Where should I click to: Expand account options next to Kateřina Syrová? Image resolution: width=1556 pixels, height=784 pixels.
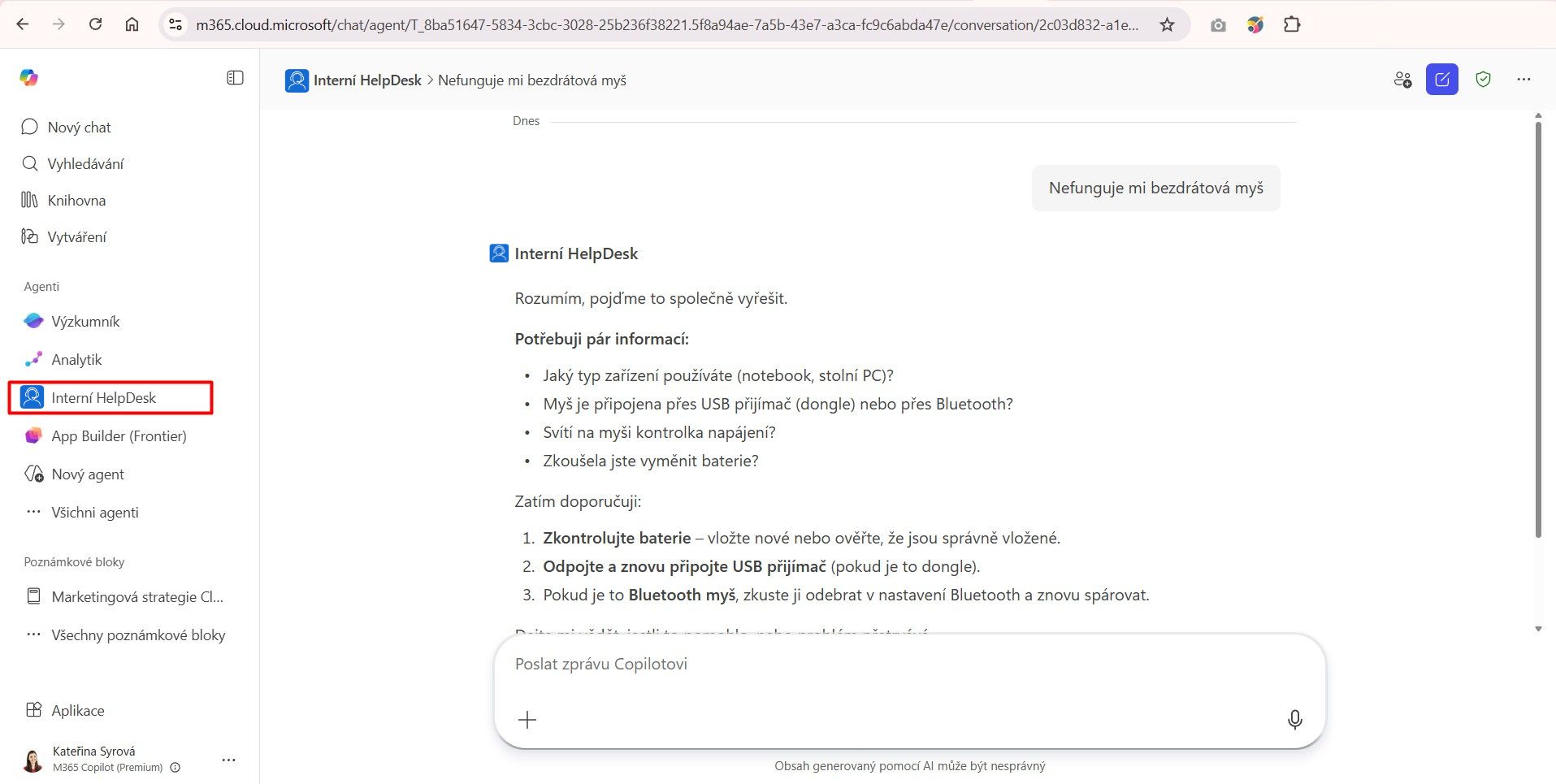(228, 760)
